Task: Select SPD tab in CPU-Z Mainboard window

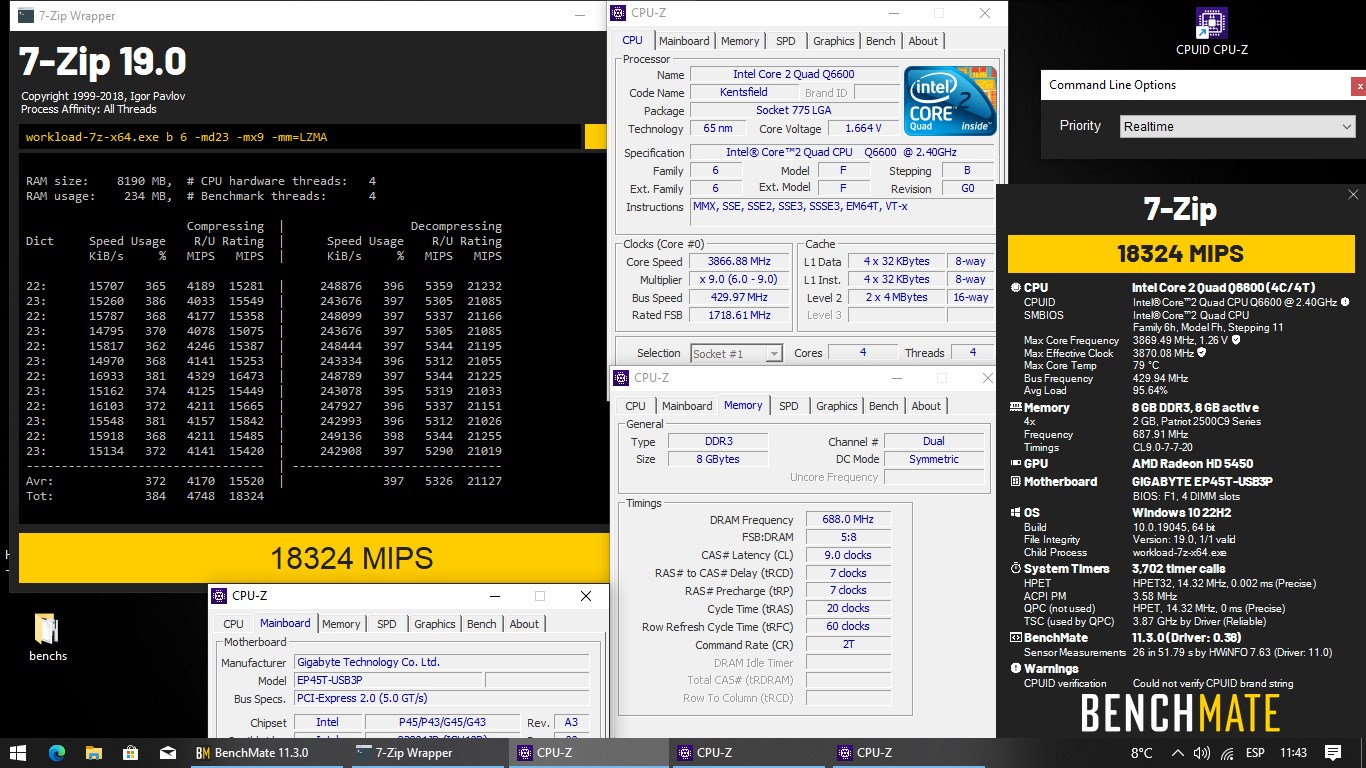Action: 386,624
